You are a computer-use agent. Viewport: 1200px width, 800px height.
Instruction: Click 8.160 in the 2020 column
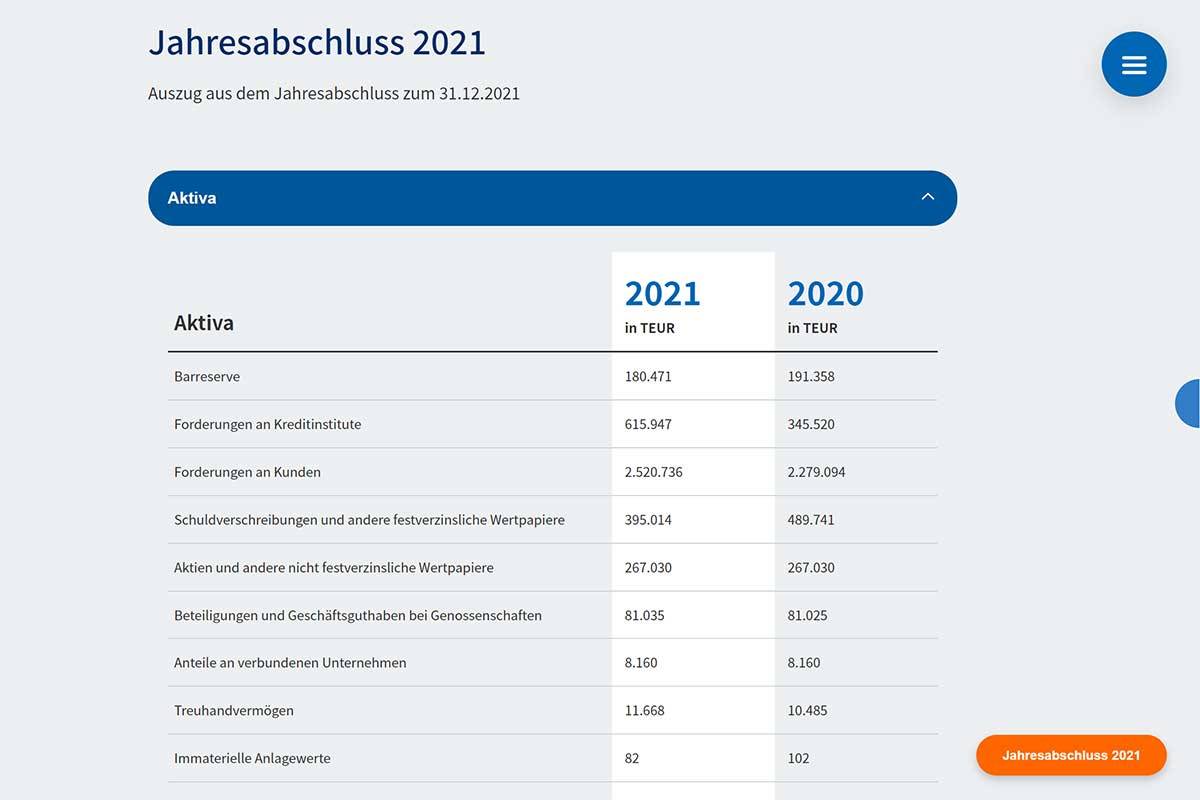coord(804,663)
